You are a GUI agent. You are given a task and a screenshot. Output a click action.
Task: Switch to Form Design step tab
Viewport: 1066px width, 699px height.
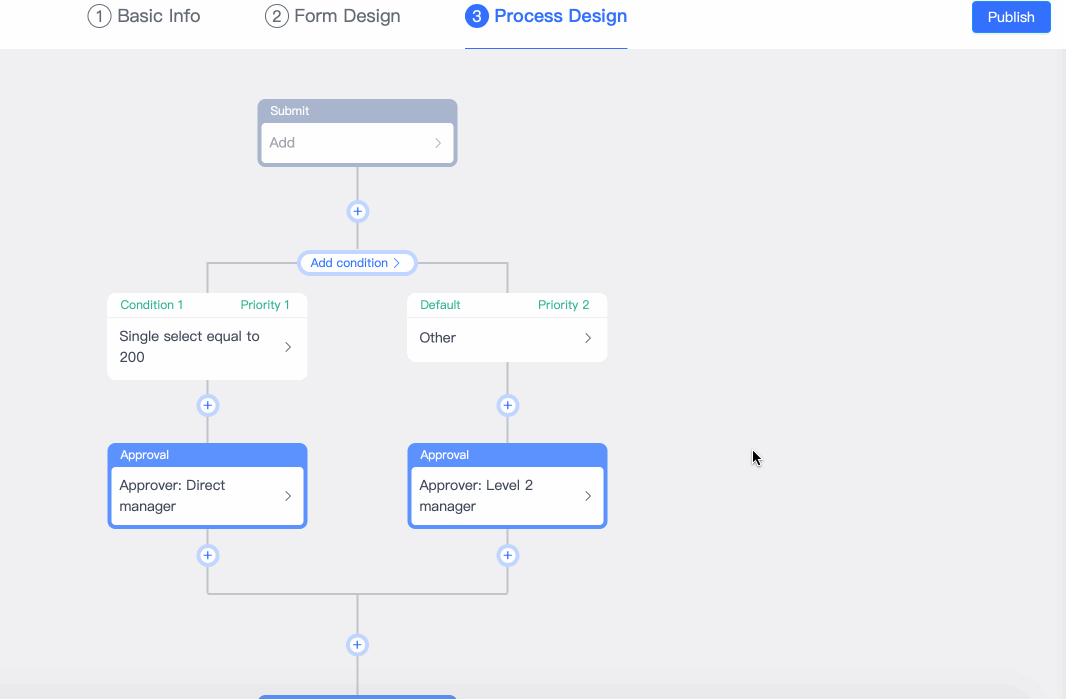coord(333,17)
